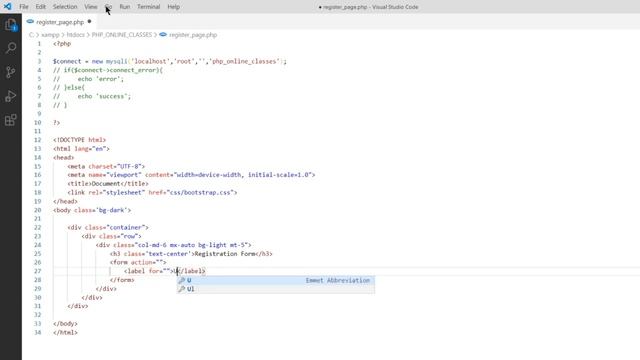This screenshot has width=640, height=360.
Task: Accept the U Emmet abbreviation suggestion
Action: coord(276,280)
